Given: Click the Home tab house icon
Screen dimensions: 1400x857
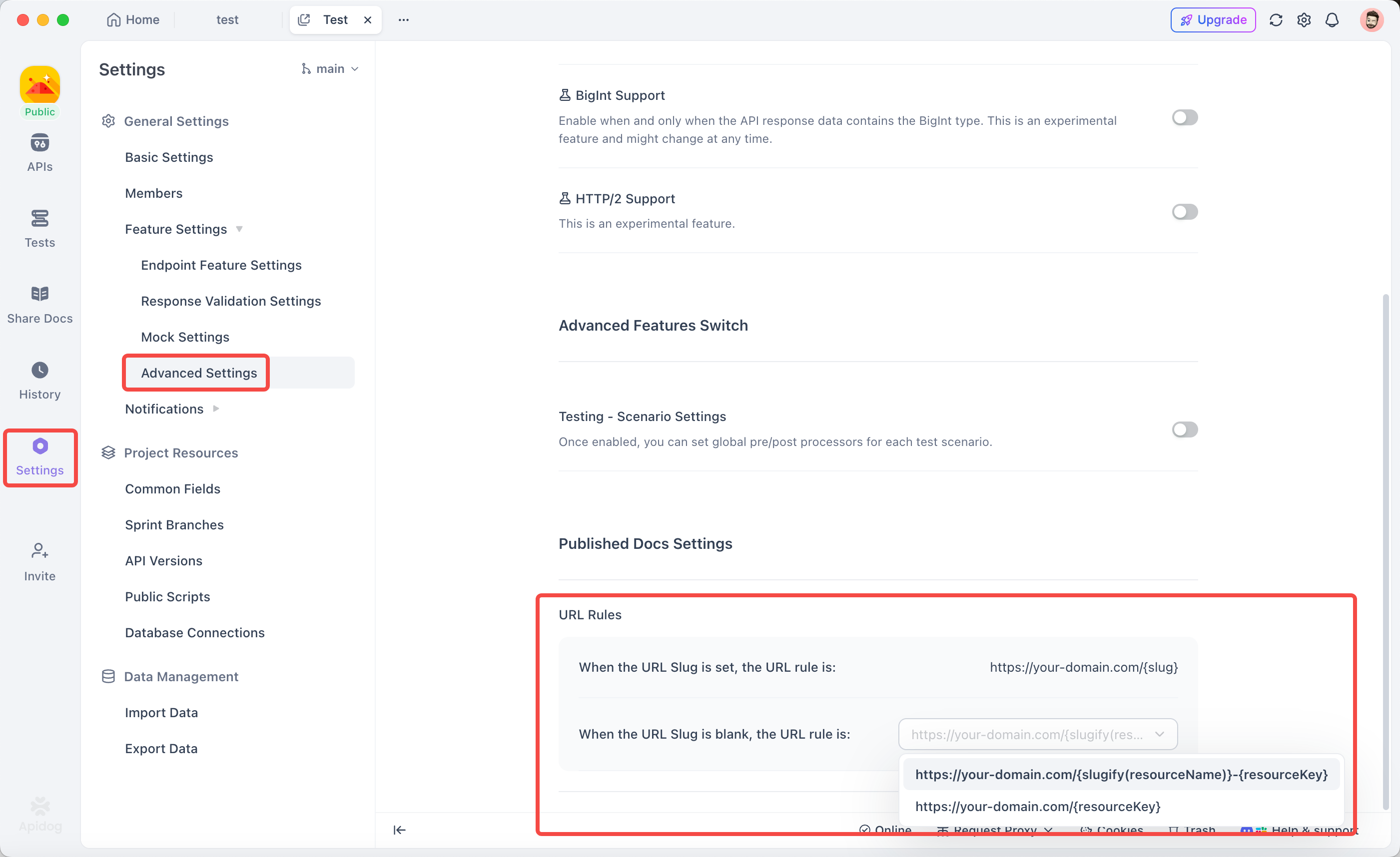Looking at the screenshot, I should 113,20.
